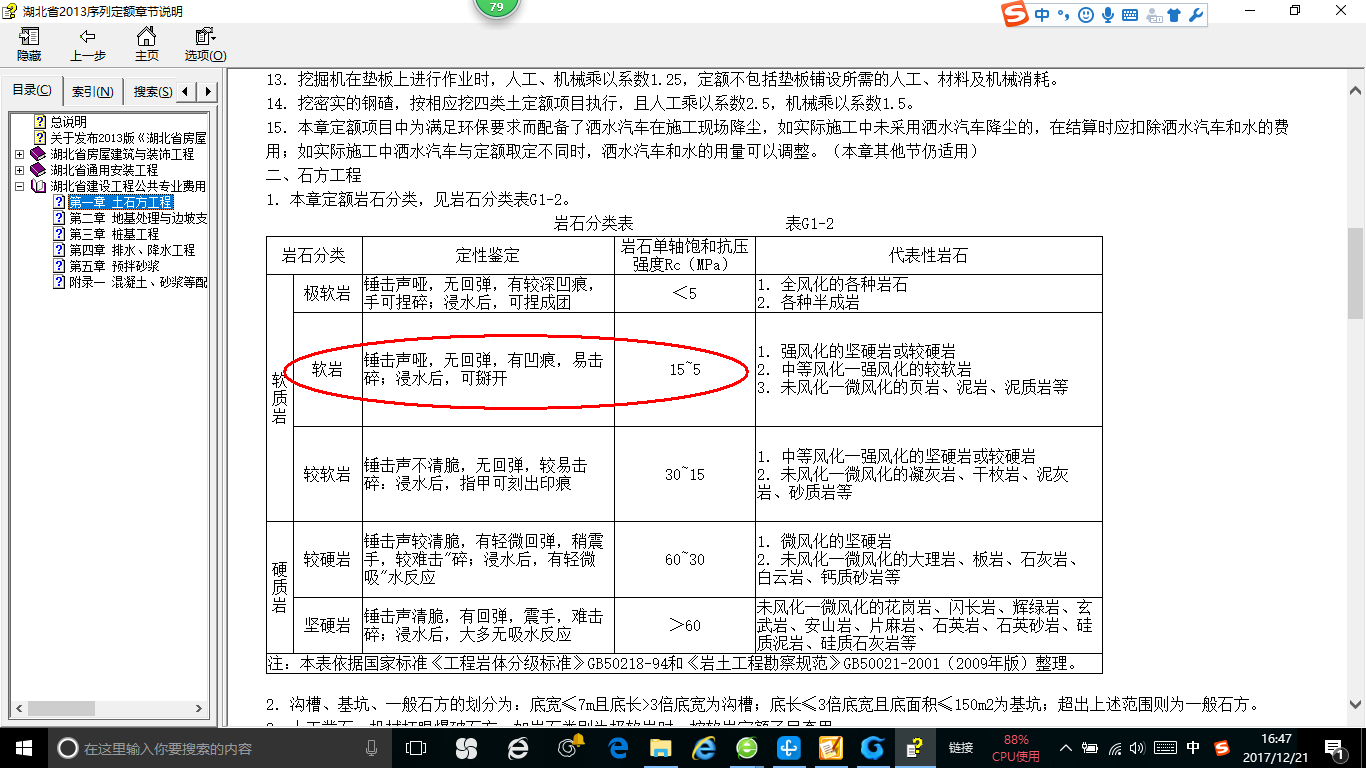Click the left tab-scroll arrow

(188, 92)
